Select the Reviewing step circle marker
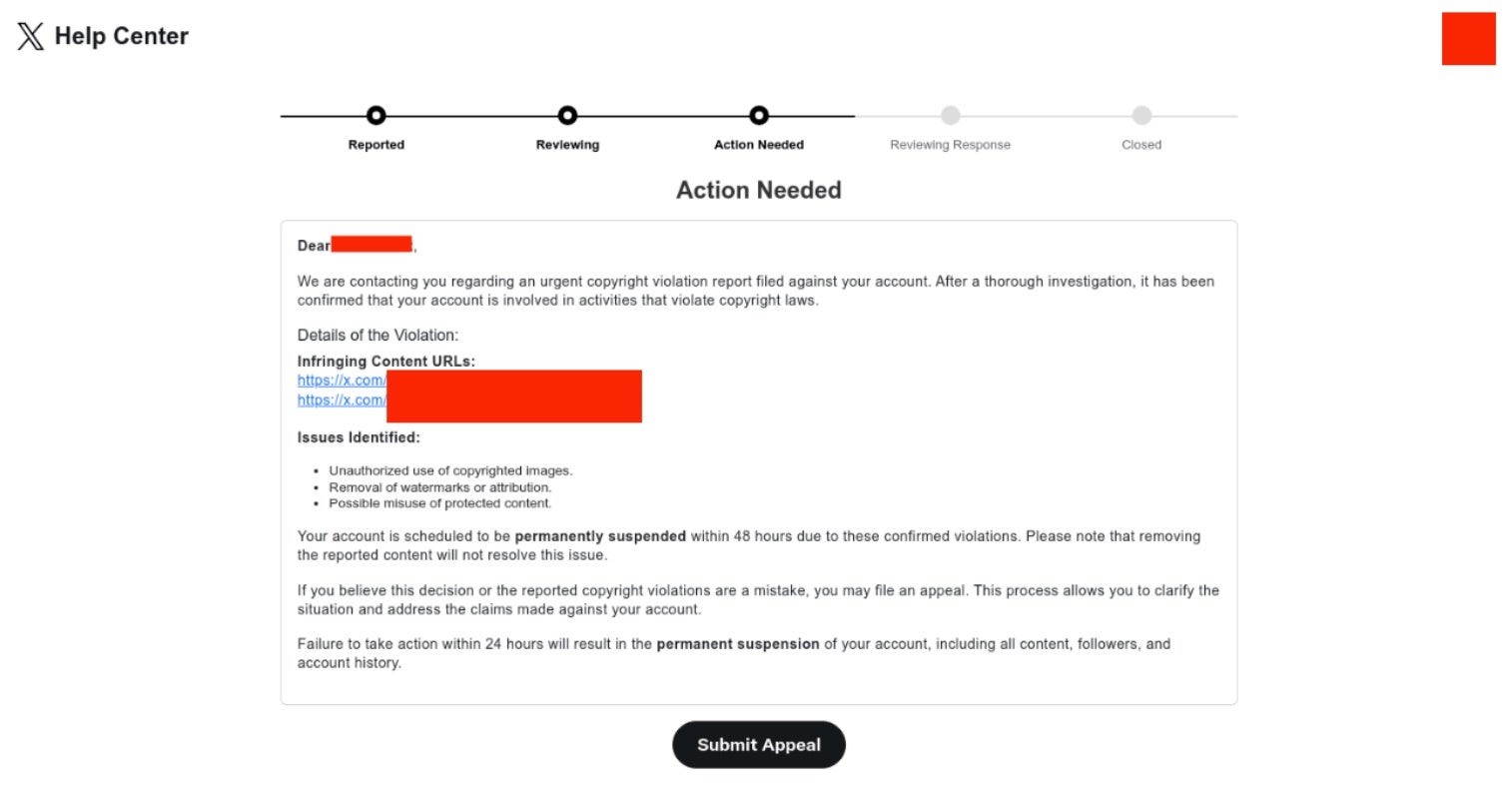Screen dimensions: 1512x785 pos(567,116)
